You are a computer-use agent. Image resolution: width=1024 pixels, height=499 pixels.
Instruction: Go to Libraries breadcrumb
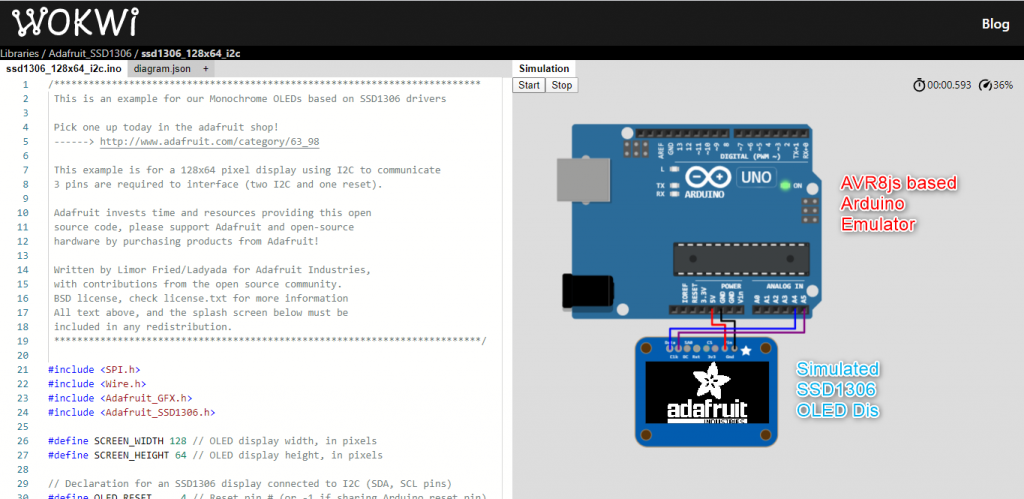tap(20, 54)
